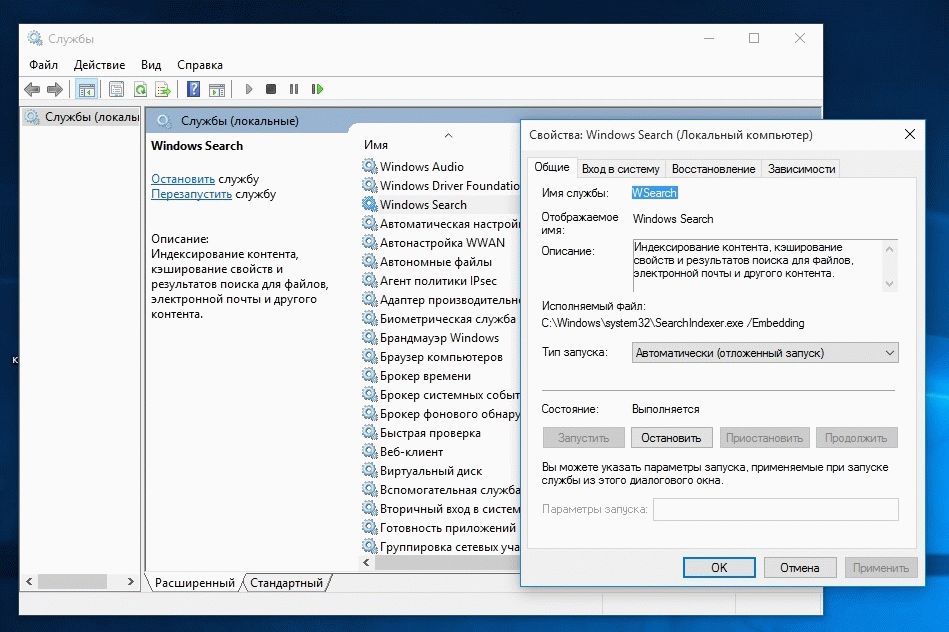Select the Группировка сетевых участников row
The height and width of the screenshot is (632, 949).
coord(441,547)
